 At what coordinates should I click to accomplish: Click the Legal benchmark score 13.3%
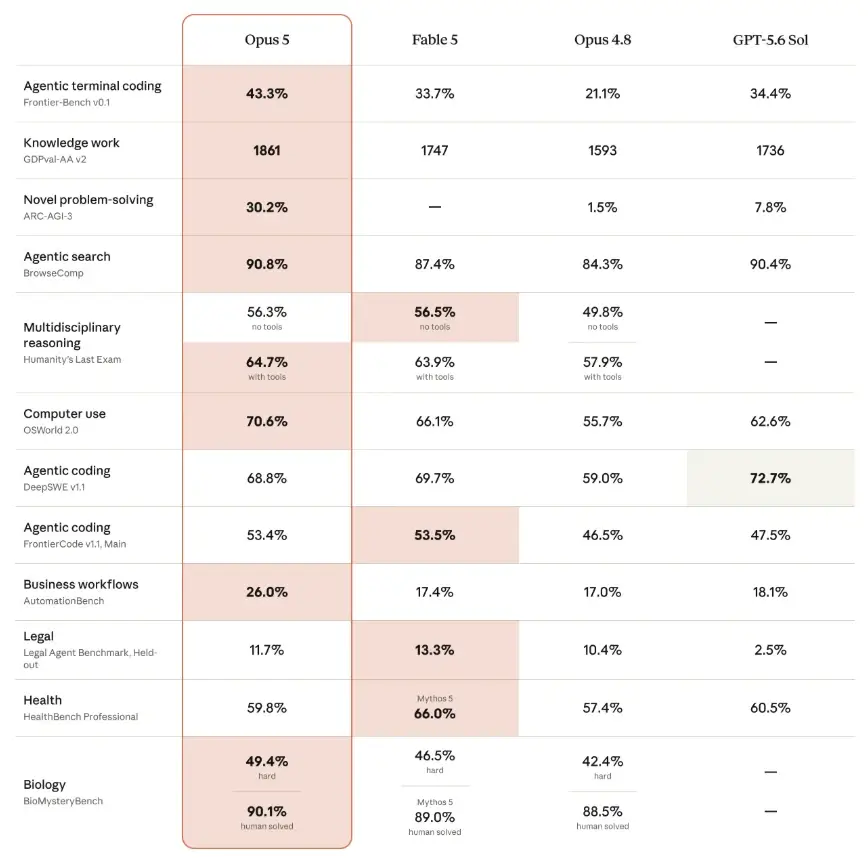[x=435, y=650]
